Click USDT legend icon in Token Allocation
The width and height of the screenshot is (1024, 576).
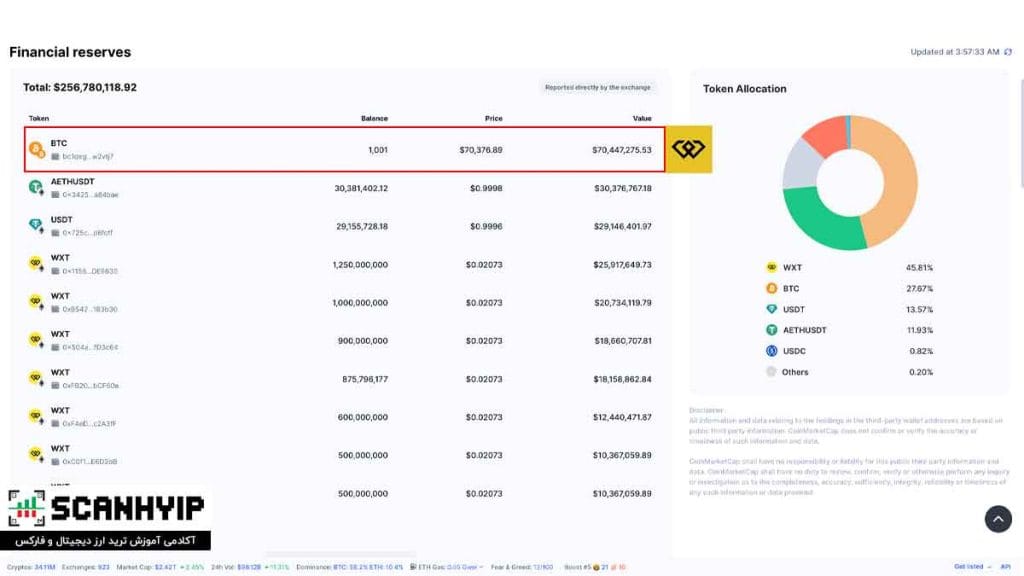coord(771,309)
